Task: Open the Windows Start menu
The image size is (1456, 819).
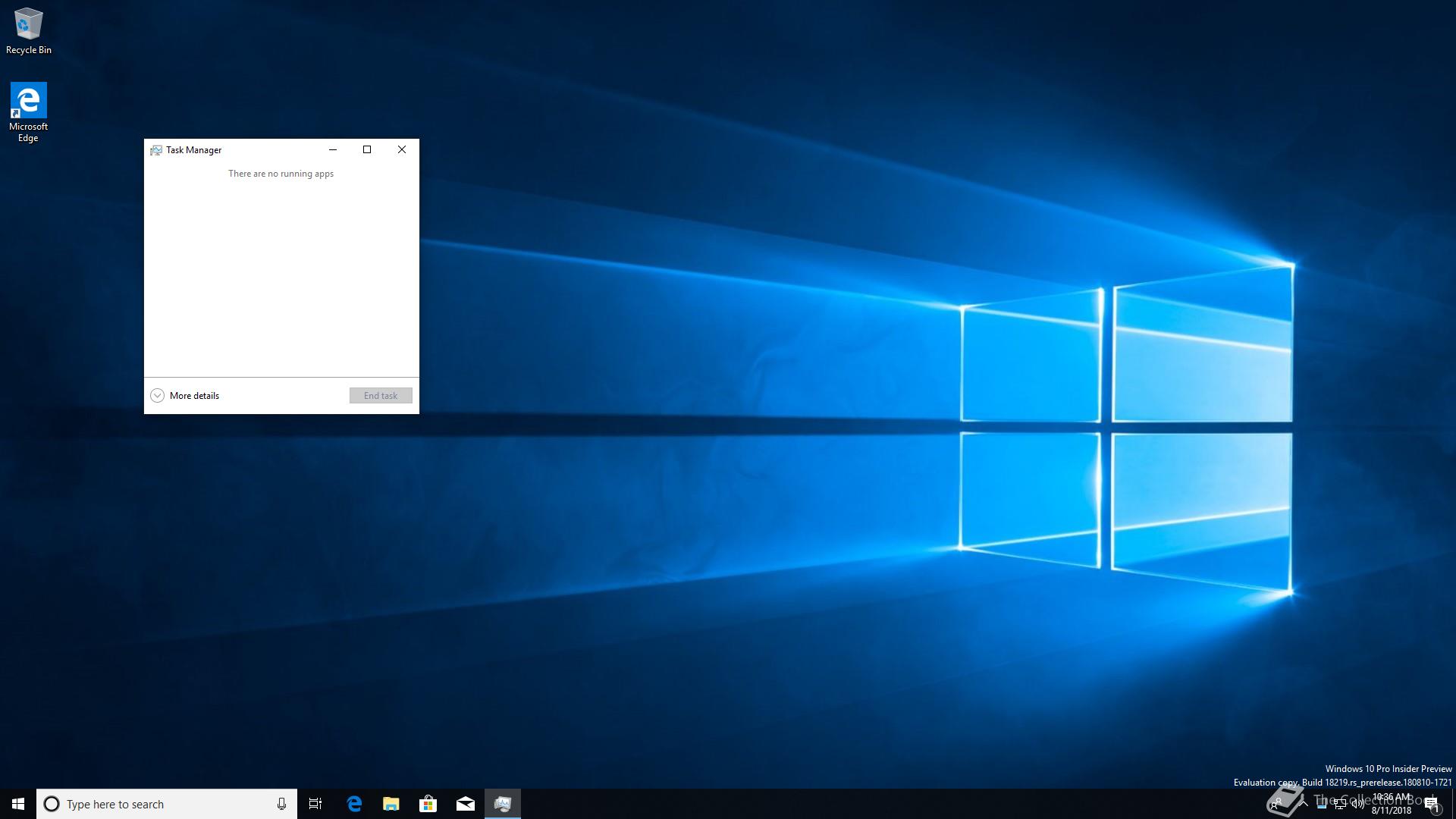Action: [18, 804]
